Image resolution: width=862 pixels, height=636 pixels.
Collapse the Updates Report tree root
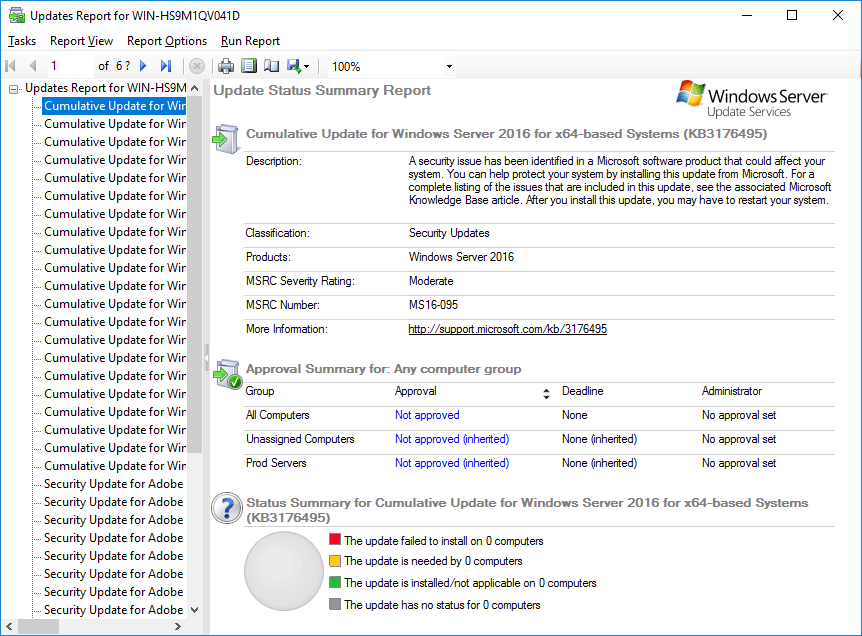click(x=13, y=89)
